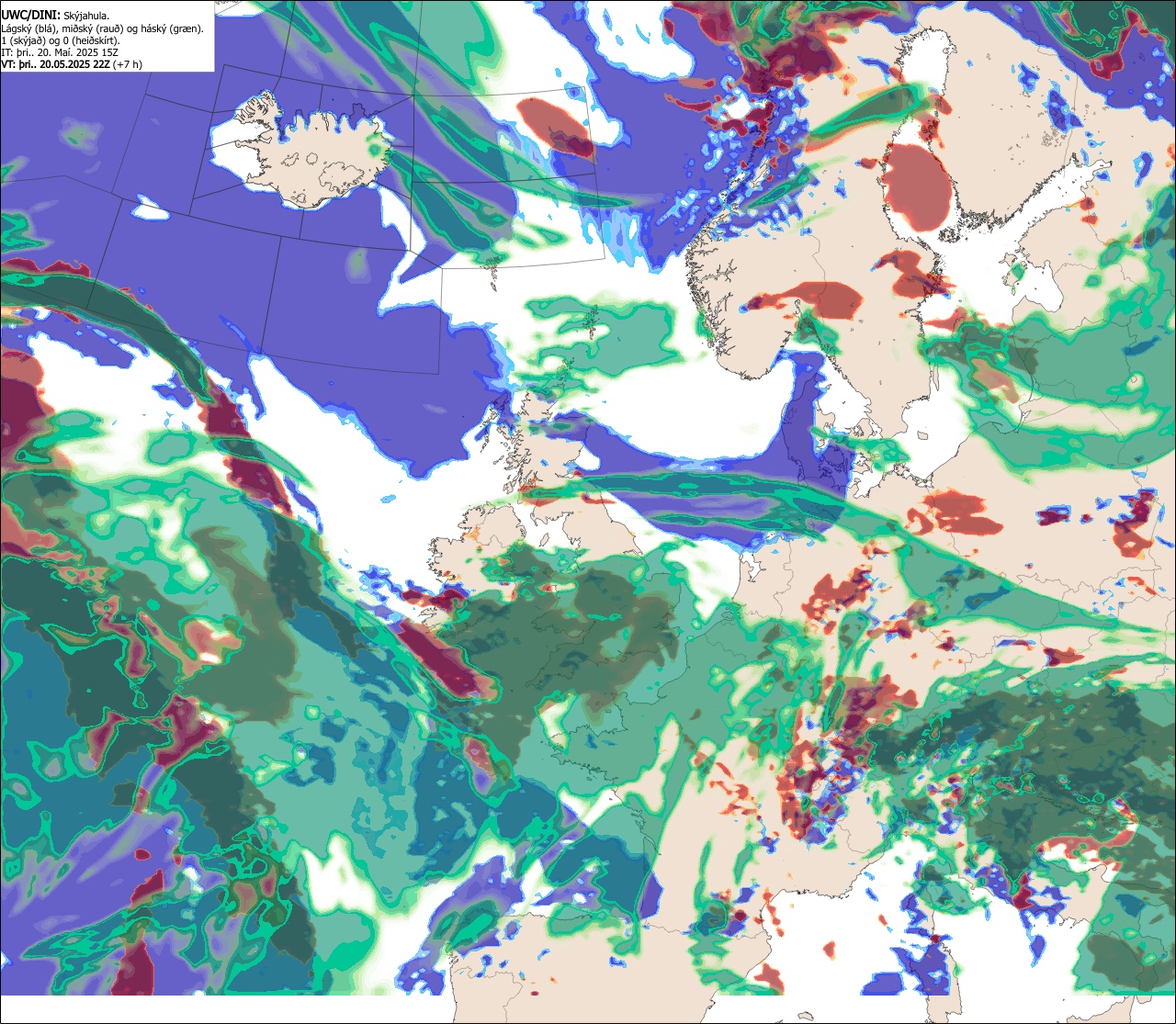Click the "miðský (rauð)" legend text
The height and width of the screenshot is (1024, 1176).
pos(93,28)
